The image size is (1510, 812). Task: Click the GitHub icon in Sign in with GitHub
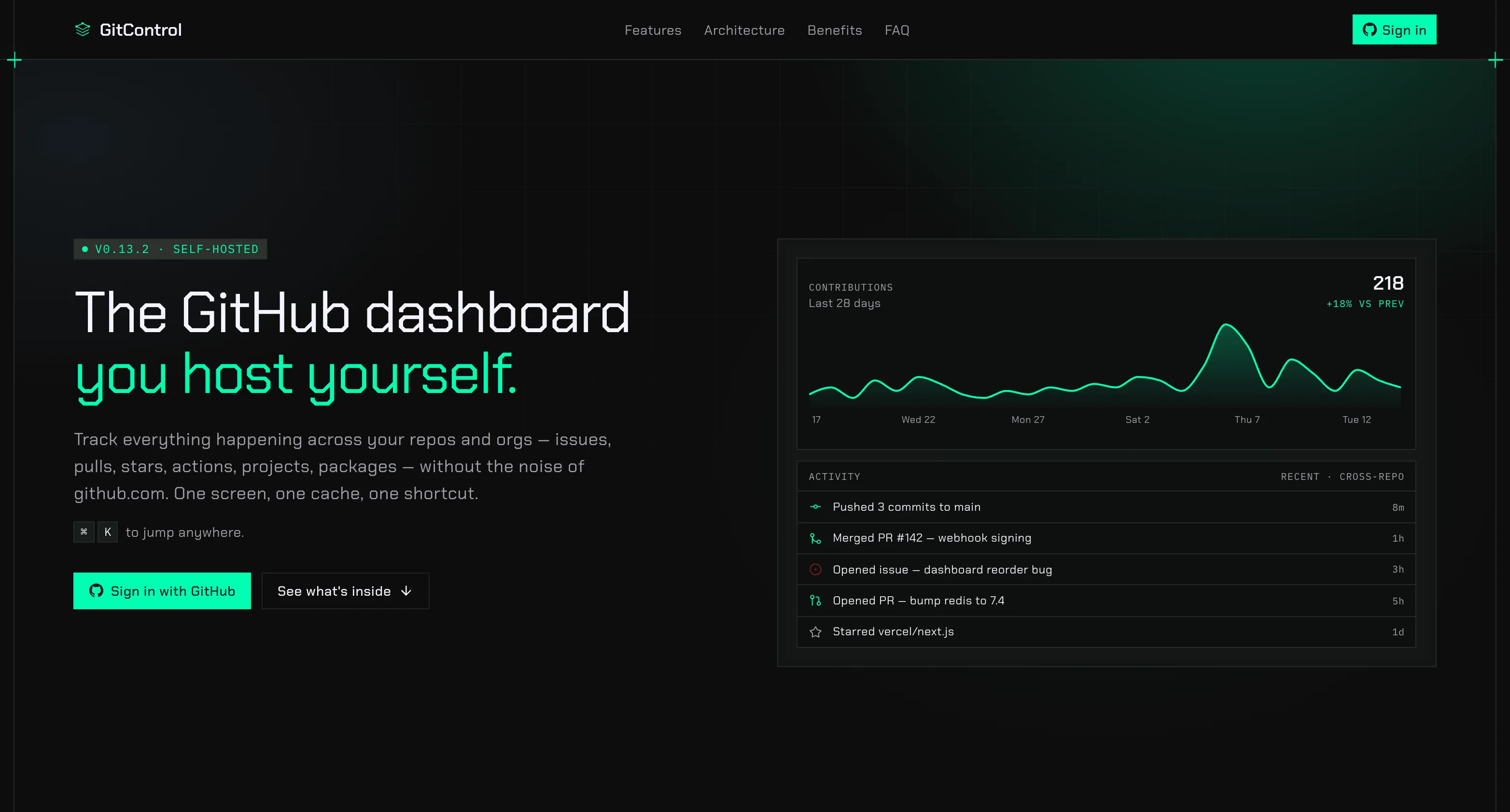96,590
